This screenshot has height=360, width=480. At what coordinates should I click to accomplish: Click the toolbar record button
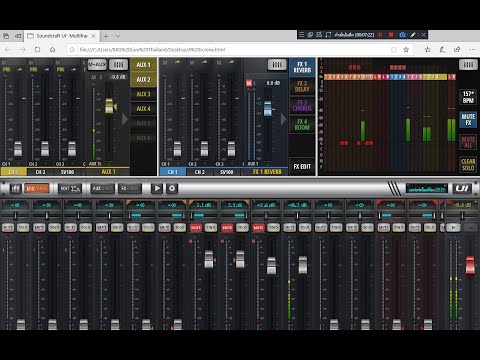coord(172,189)
